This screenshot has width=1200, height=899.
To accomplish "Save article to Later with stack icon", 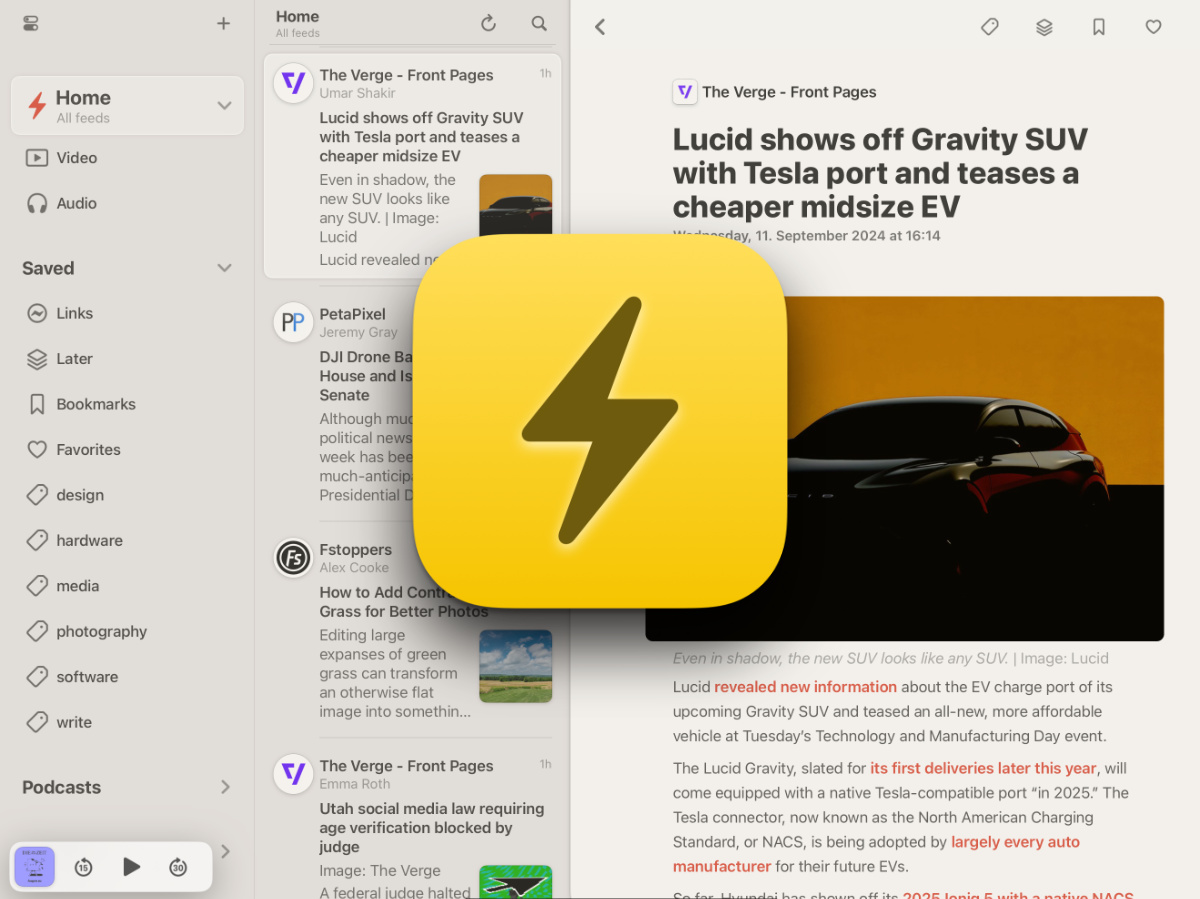I will [x=1044, y=27].
